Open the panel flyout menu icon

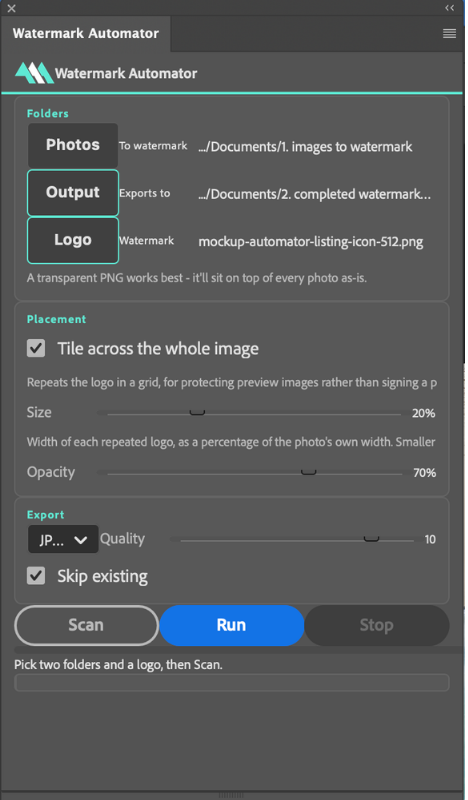449,34
